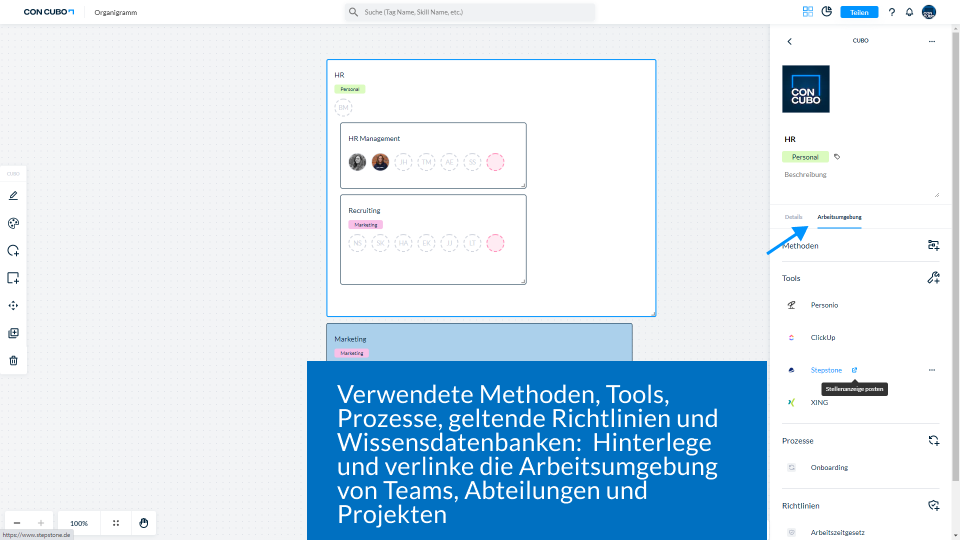Select the move arrows tool

point(13,306)
